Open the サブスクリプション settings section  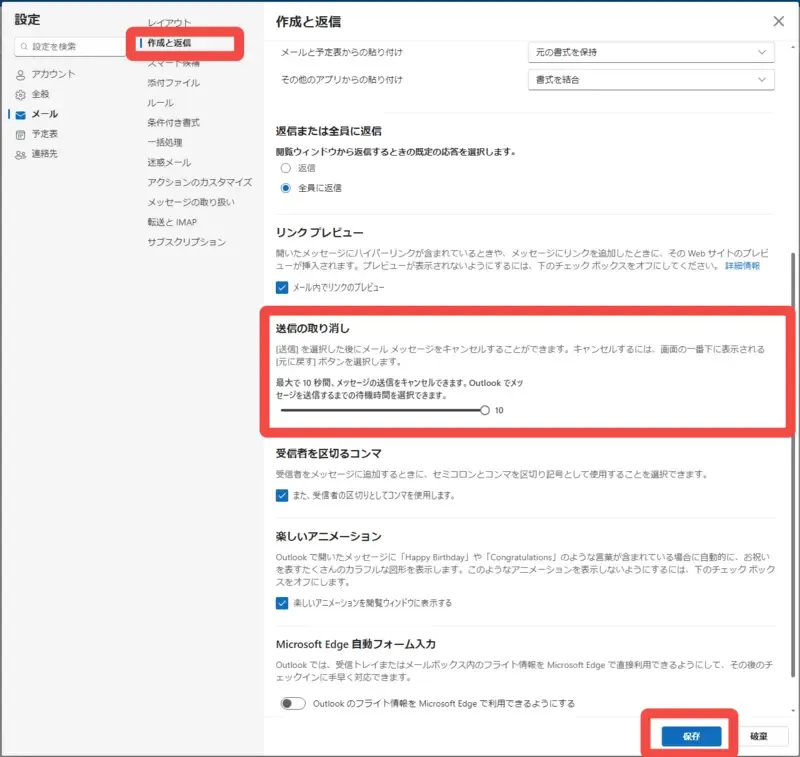[186, 242]
